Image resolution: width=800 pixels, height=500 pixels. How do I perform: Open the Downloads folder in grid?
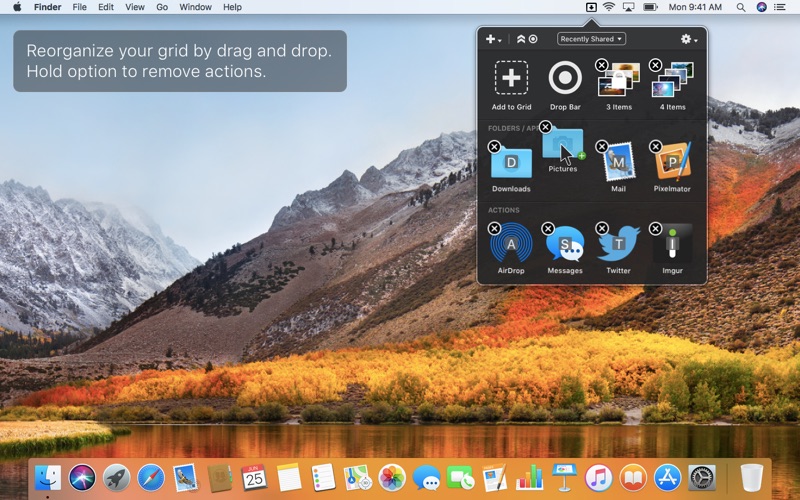pos(511,162)
